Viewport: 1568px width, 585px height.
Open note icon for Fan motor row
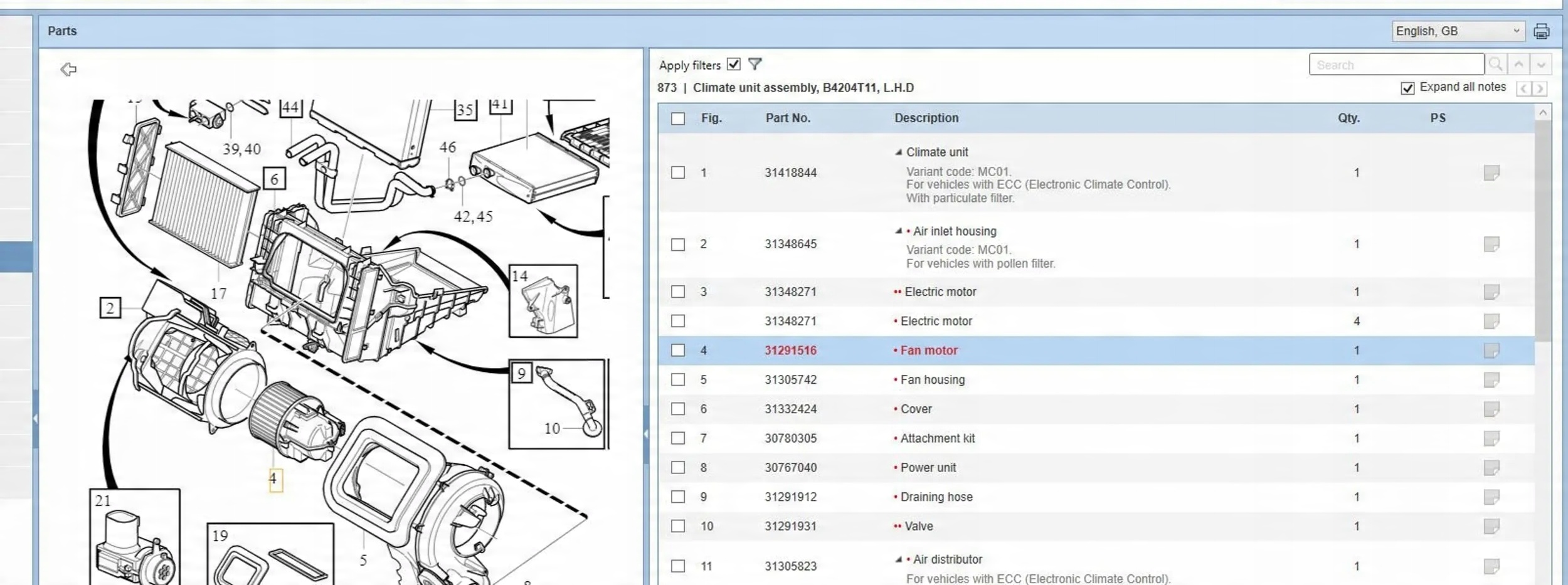tap(1491, 350)
